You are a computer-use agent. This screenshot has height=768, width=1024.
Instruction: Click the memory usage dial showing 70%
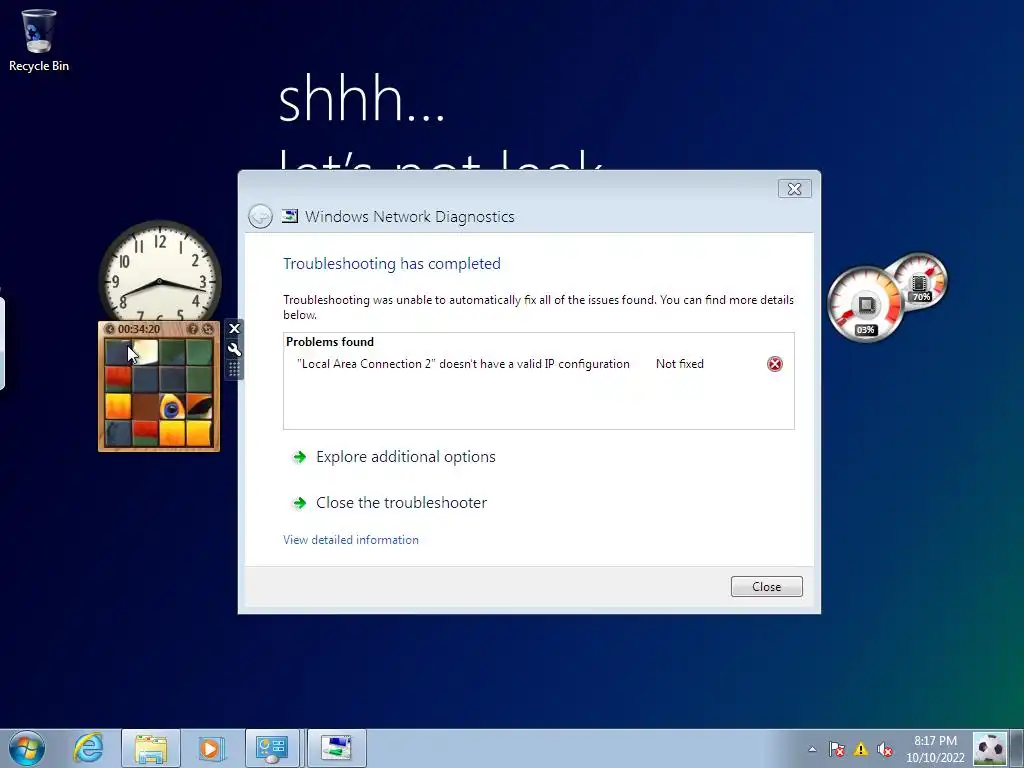click(921, 282)
